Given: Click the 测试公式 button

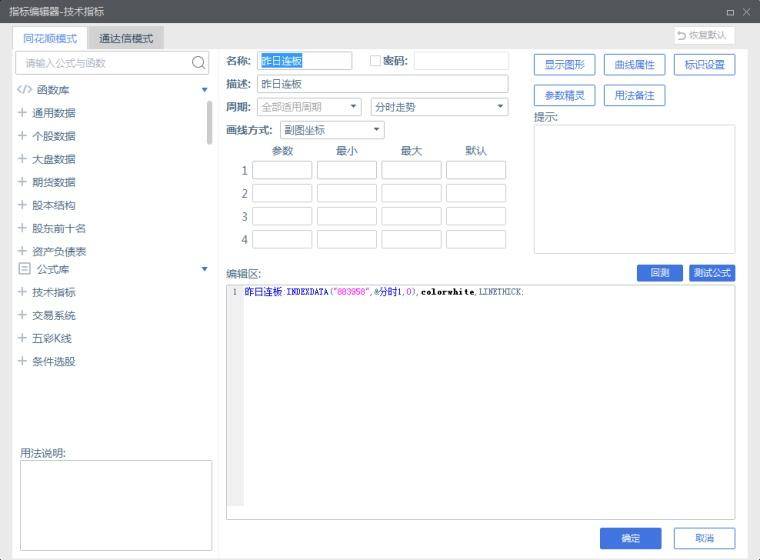Looking at the screenshot, I should [712, 273].
